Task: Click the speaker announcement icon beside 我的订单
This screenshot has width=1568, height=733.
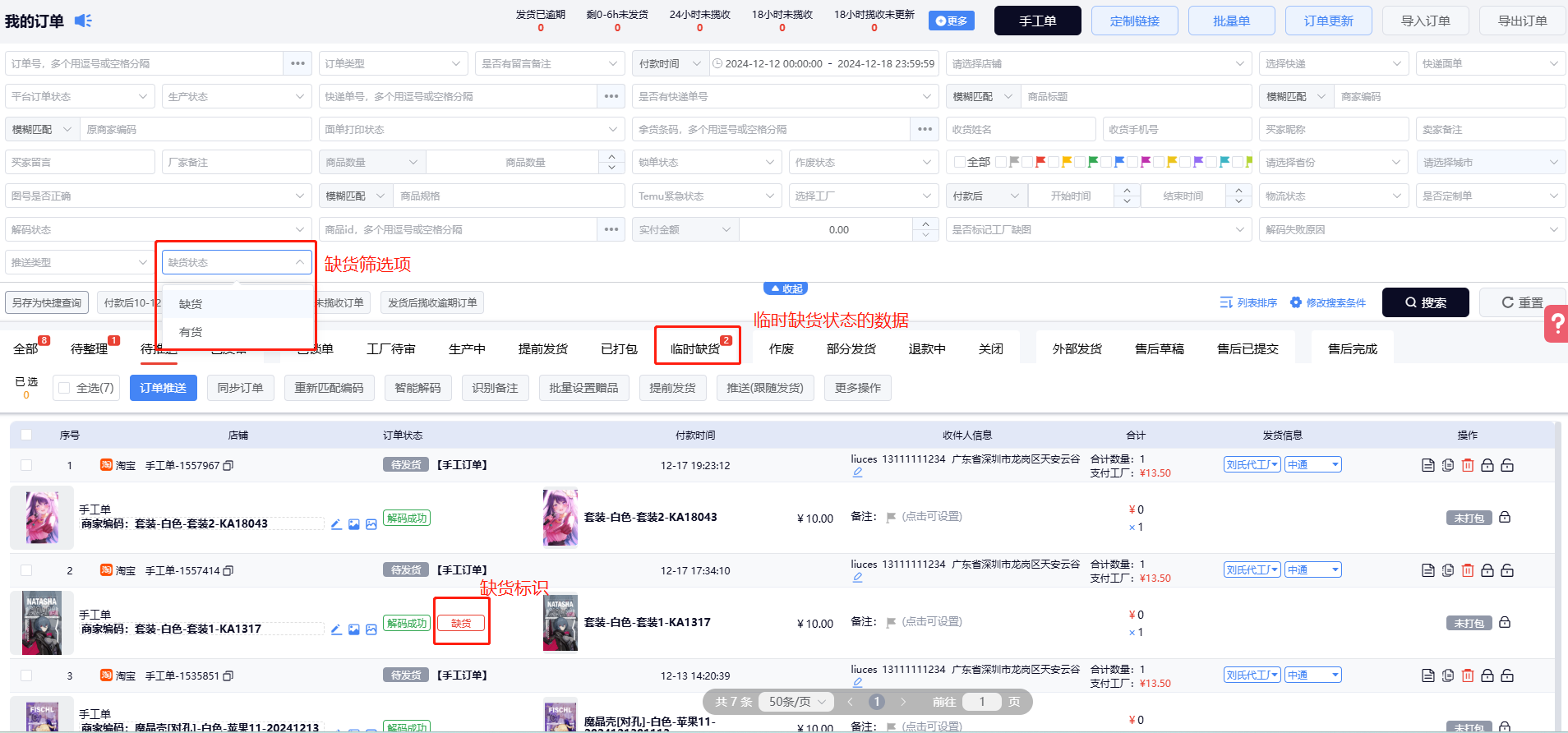Action: tap(83, 21)
